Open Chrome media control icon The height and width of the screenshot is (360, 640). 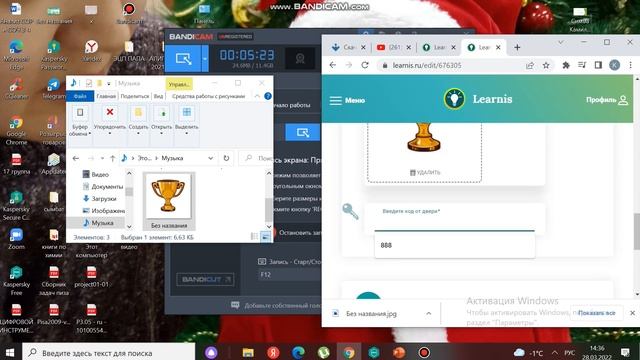582,65
